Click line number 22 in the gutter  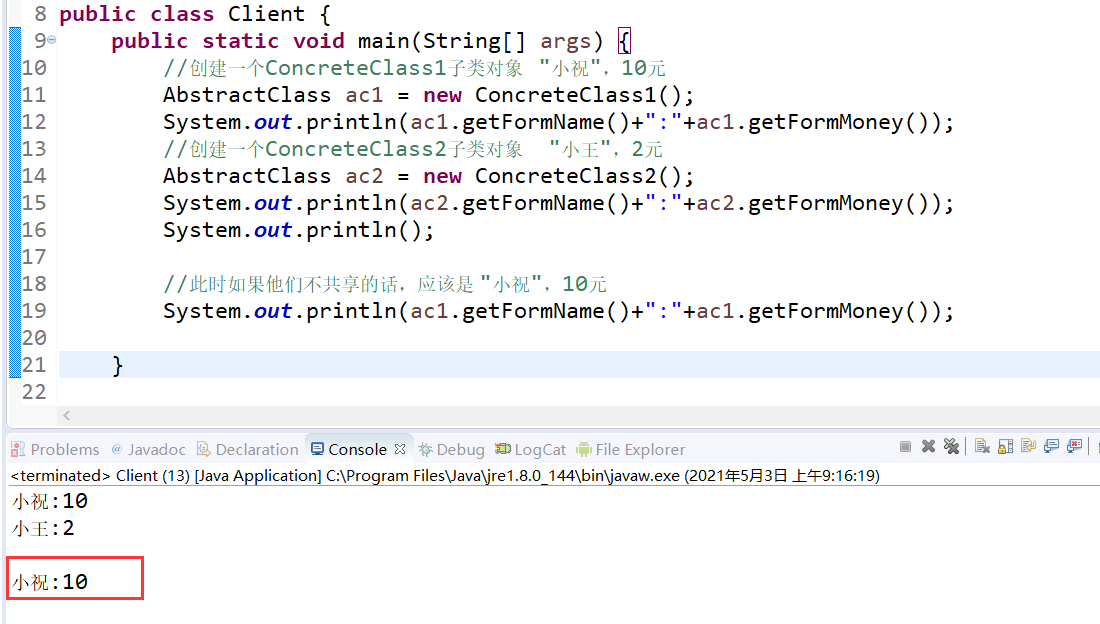tap(34, 392)
